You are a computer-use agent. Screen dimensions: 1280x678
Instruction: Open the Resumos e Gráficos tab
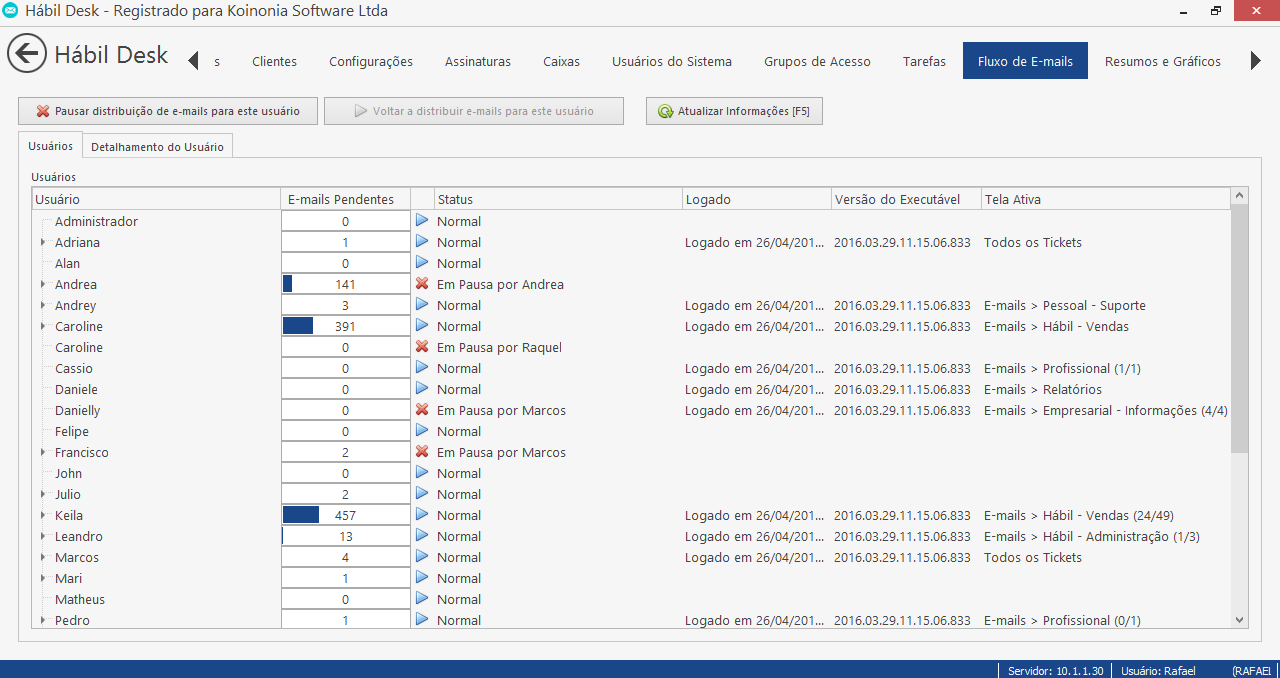[x=1162, y=61]
